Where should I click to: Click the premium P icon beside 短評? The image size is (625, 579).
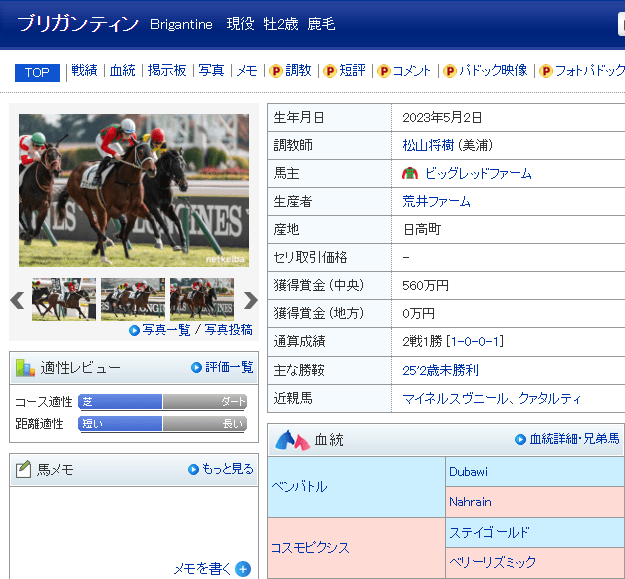(330, 71)
